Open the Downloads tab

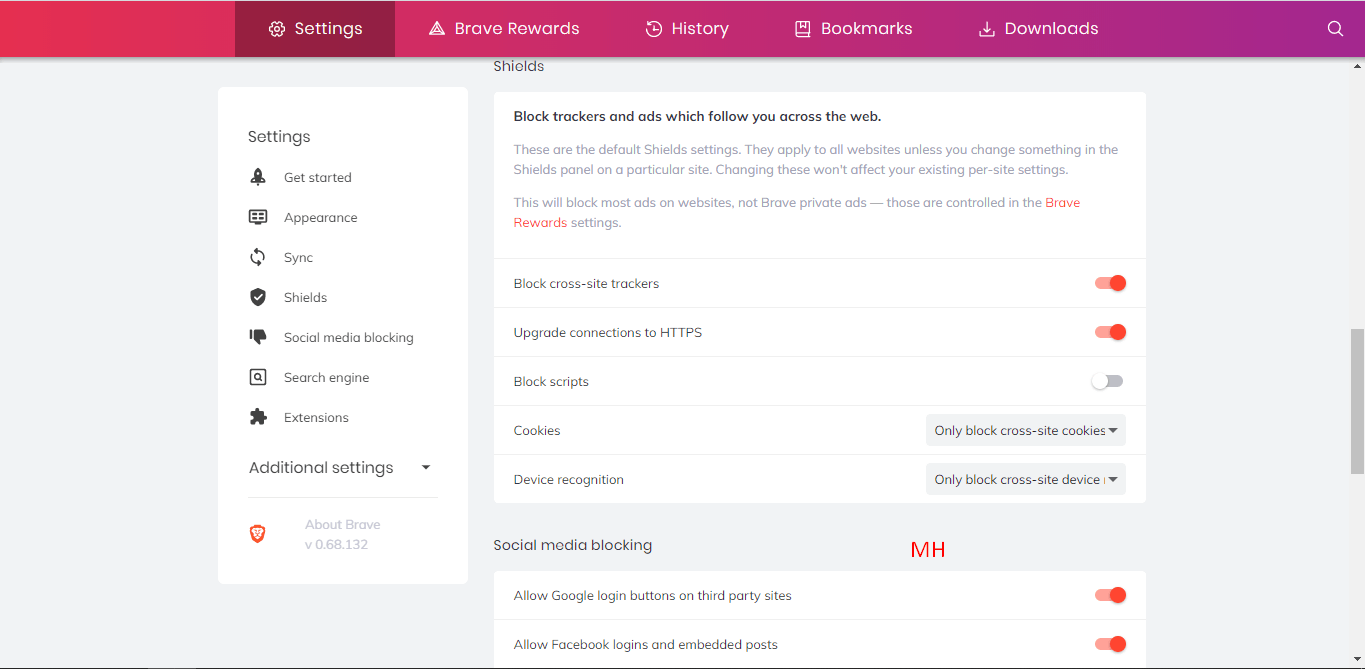click(x=1038, y=29)
